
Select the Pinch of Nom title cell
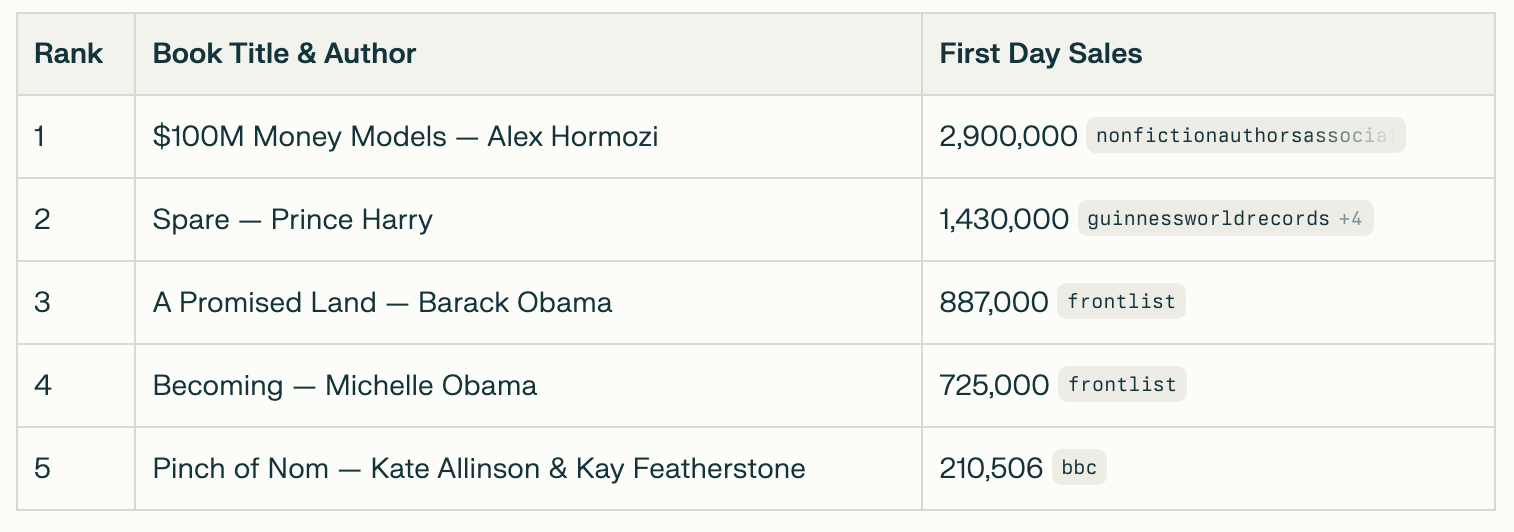(x=528, y=468)
